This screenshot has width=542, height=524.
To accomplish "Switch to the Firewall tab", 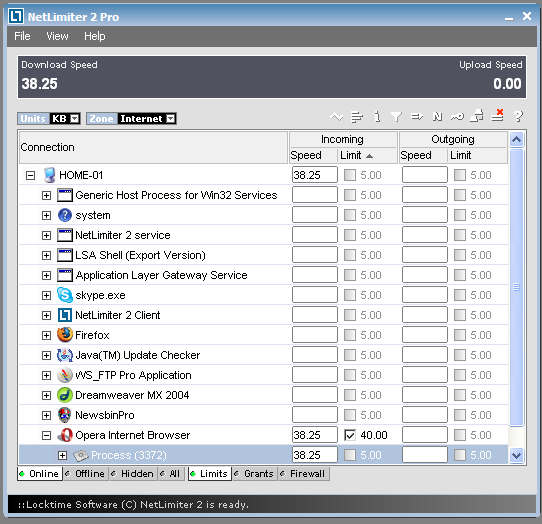I will pos(304,474).
